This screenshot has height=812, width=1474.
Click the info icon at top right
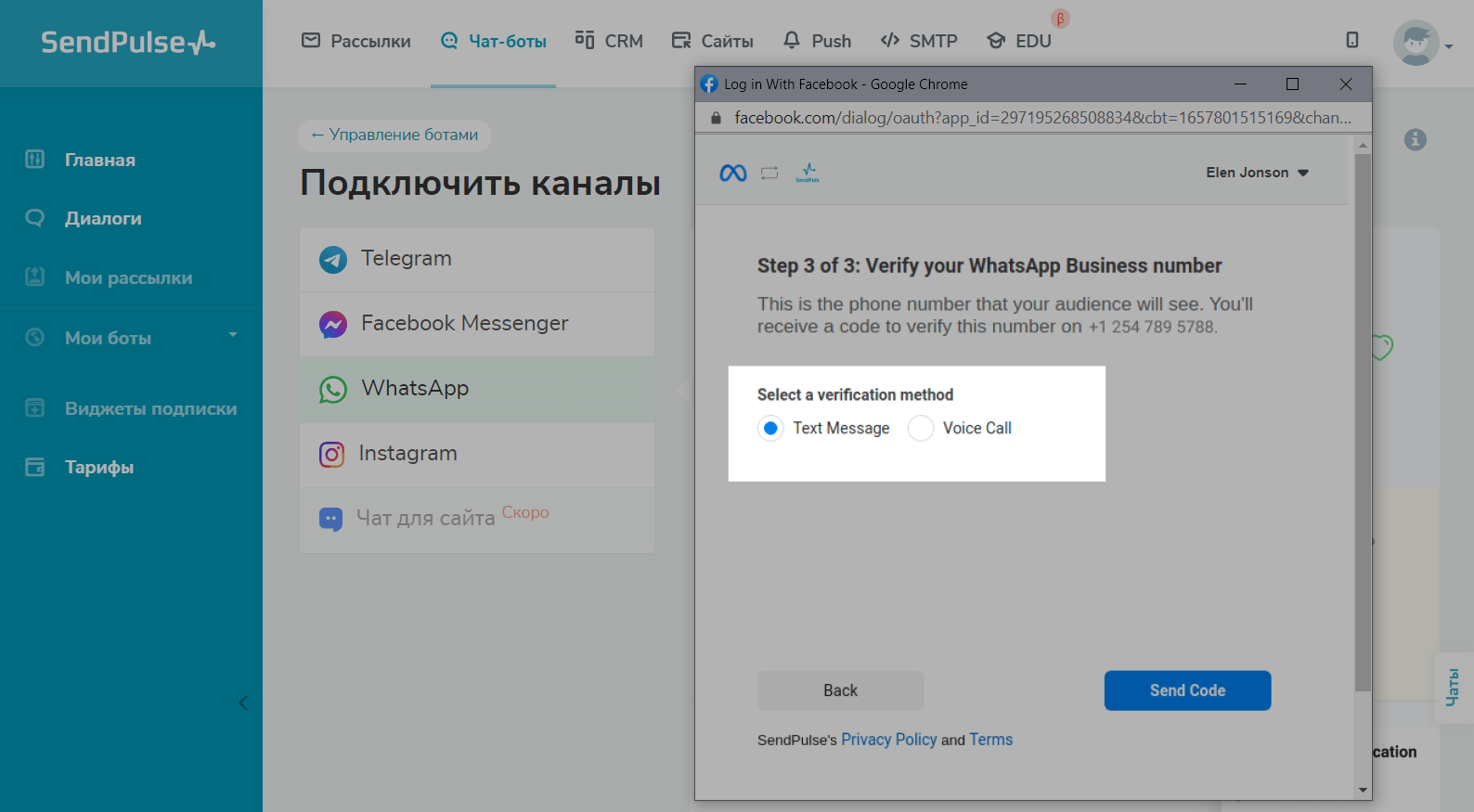(x=1415, y=139)
